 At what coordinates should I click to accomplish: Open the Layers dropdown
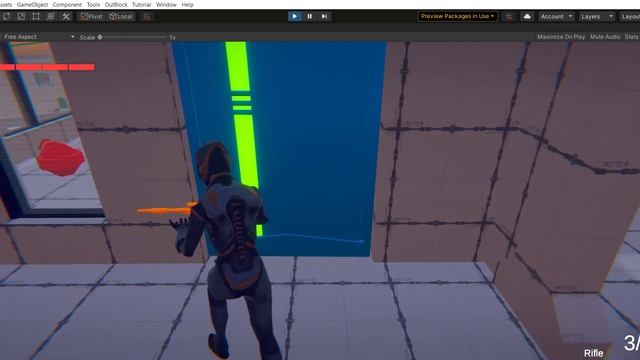tap(596, 16)
